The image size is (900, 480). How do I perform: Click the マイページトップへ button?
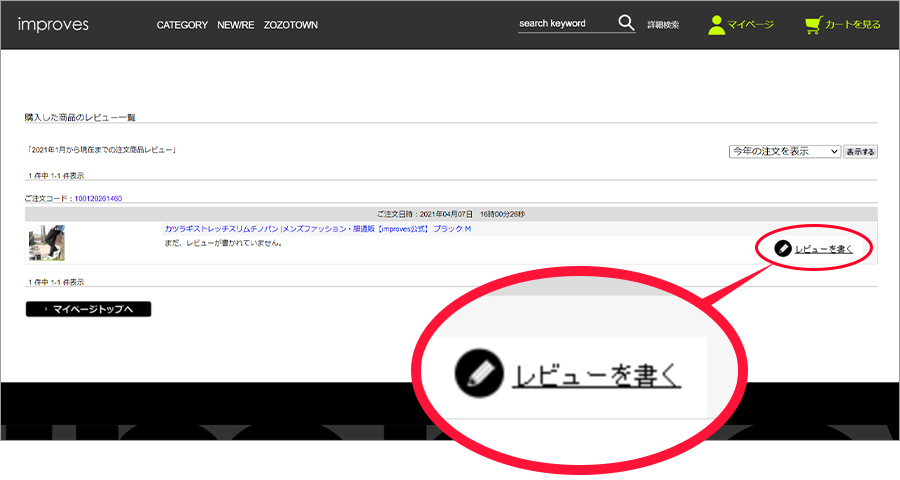[x=88, y=309]
